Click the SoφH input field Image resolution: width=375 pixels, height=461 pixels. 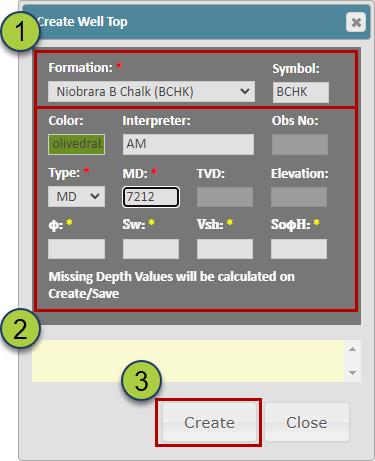(x=299, y=249)
